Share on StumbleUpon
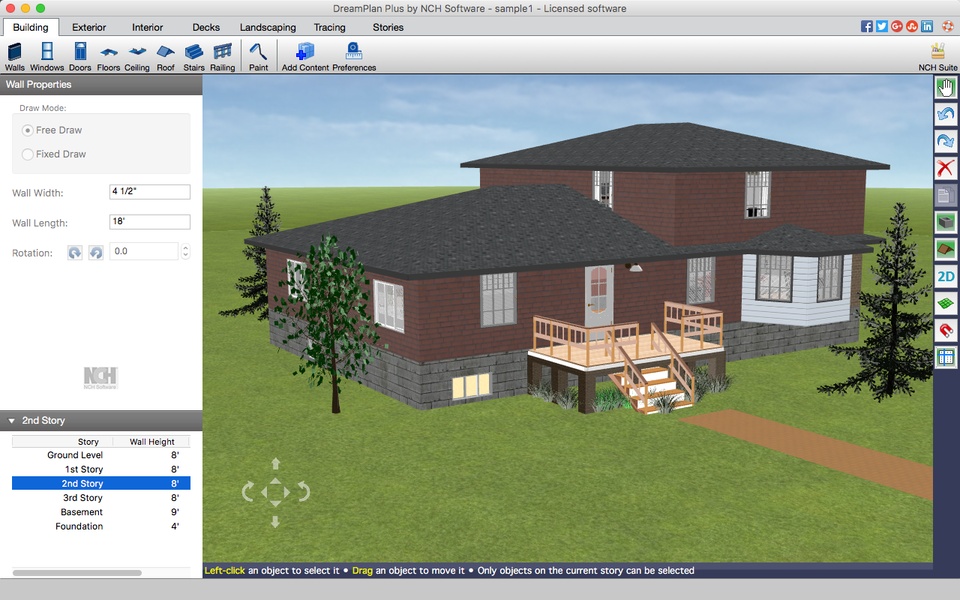 [x=912, y=26]
